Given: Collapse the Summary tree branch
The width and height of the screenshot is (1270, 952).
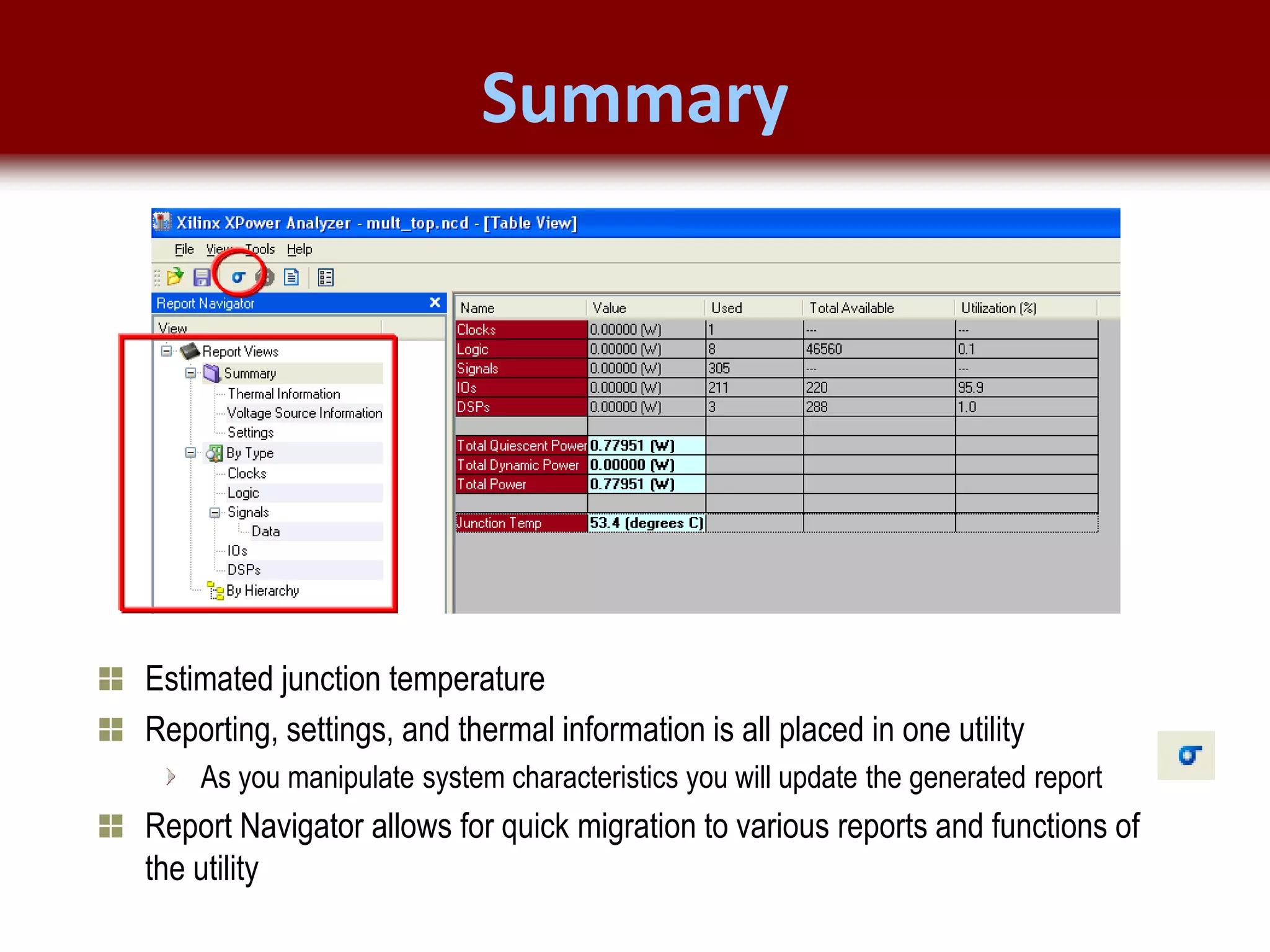Looking at the screenshot, I should click(x=190, y=373).
